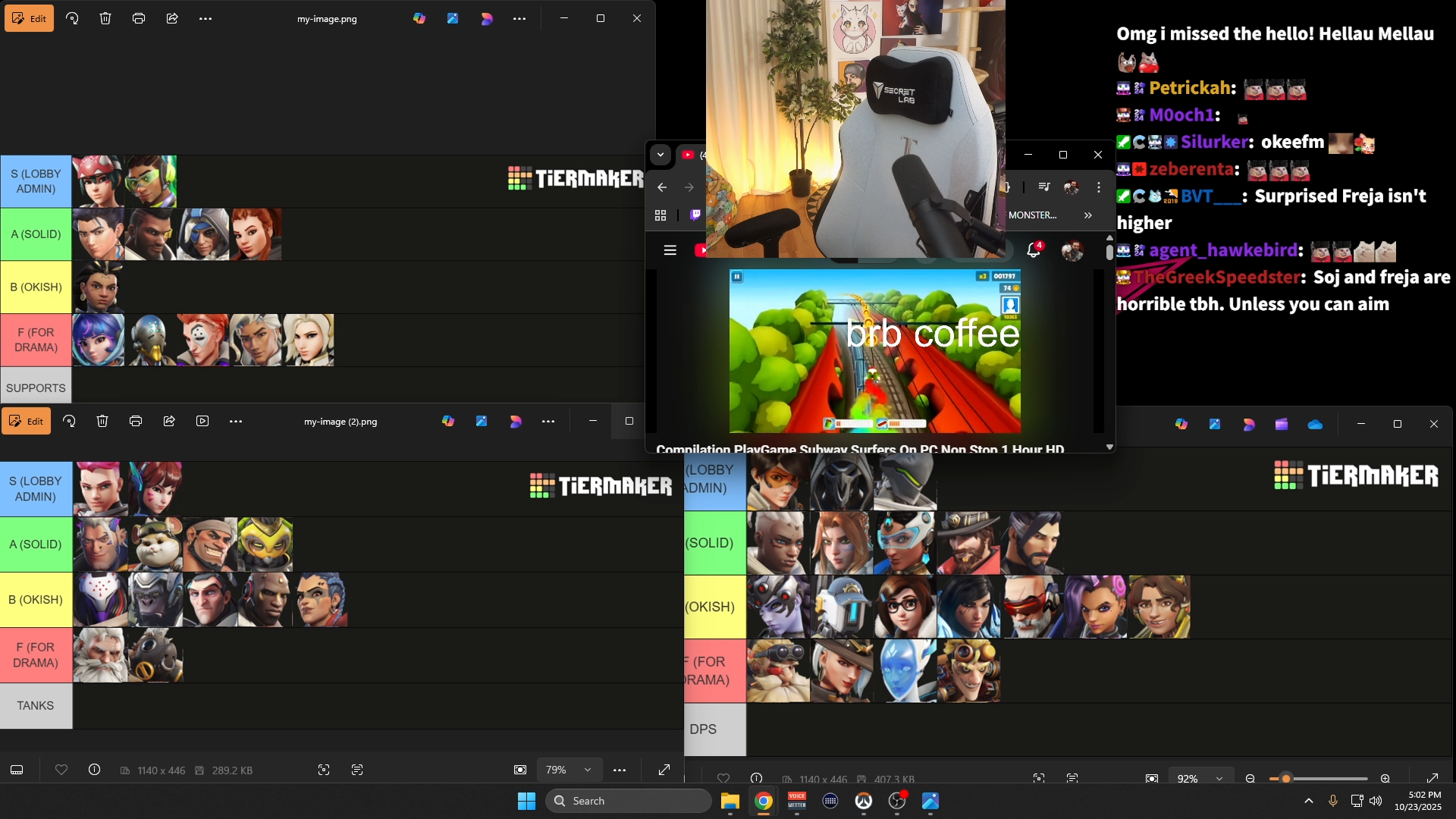Viewport: 1456px width, 819px height.
Task: Delete my-image (2).png with trash icon
Action: click(x=102, y=421)
